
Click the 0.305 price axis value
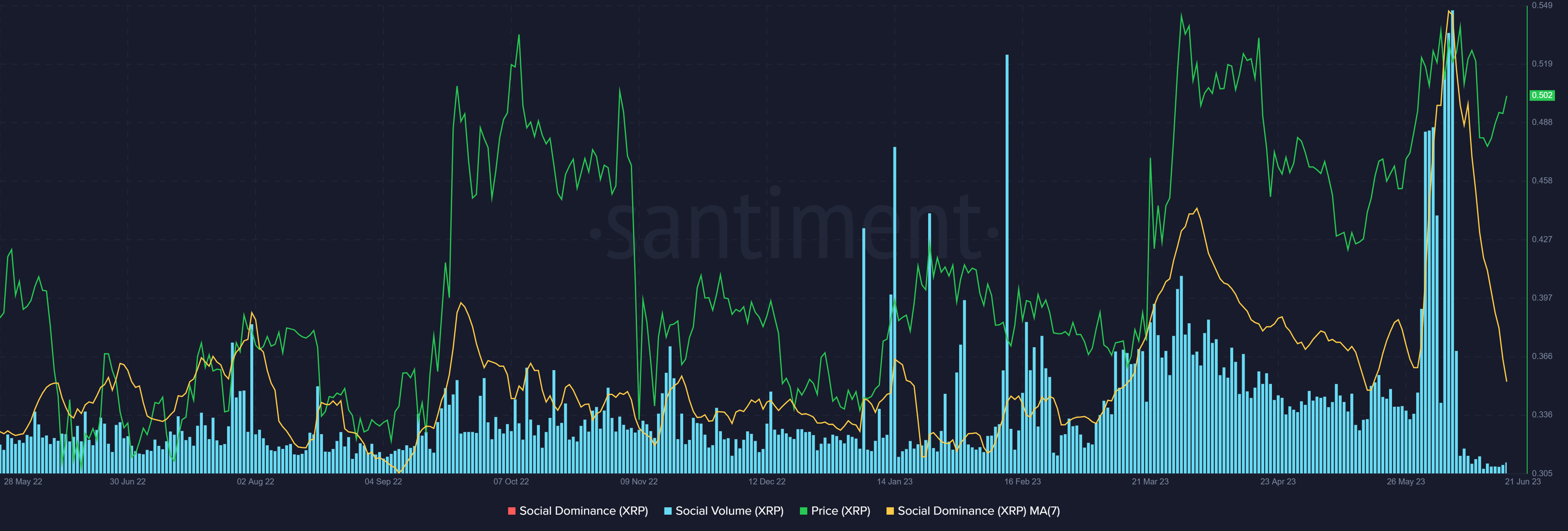pyautogui.click(x=1542, y=473)
